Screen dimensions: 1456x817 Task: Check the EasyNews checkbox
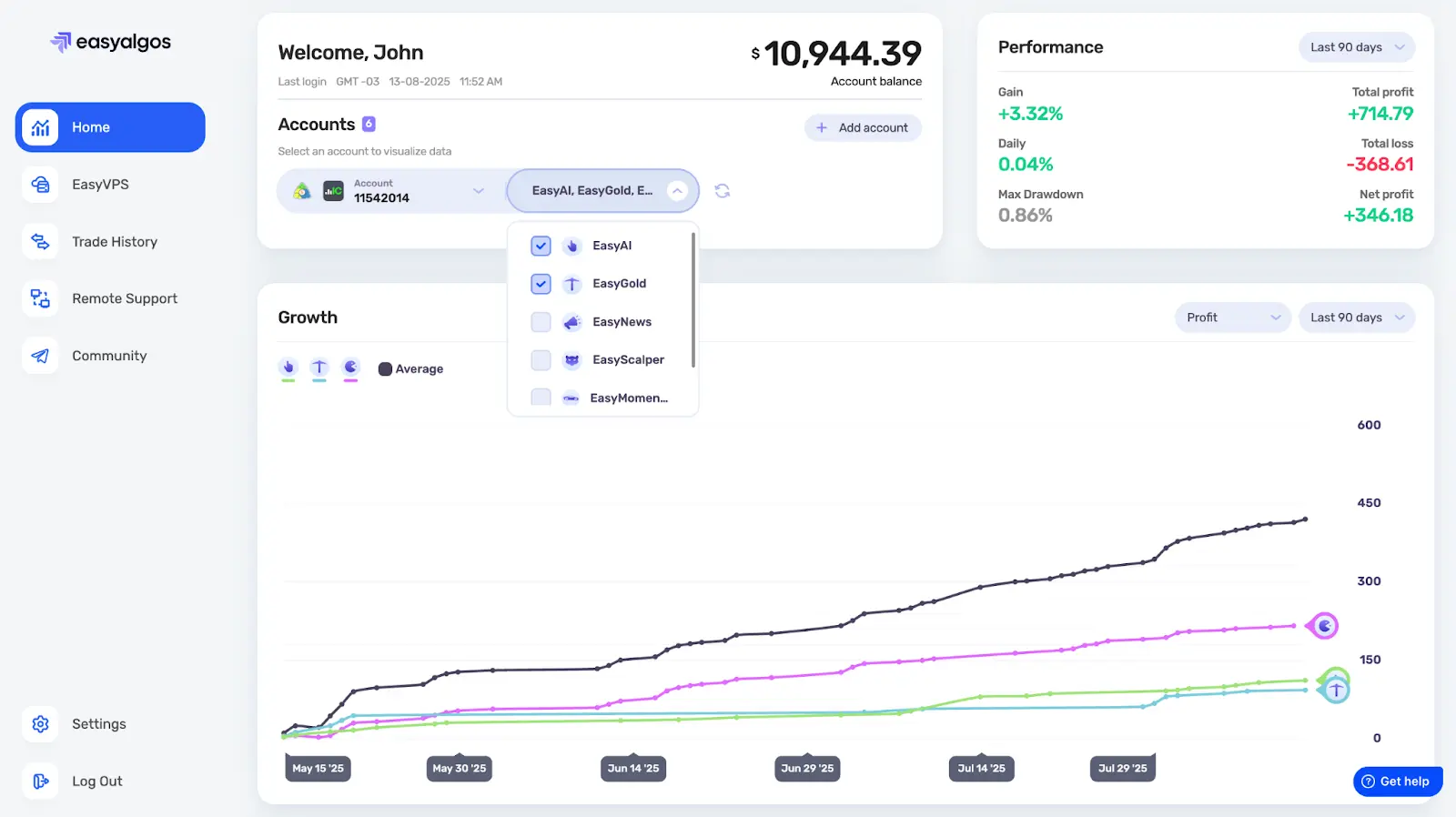(x=541, y=322)
